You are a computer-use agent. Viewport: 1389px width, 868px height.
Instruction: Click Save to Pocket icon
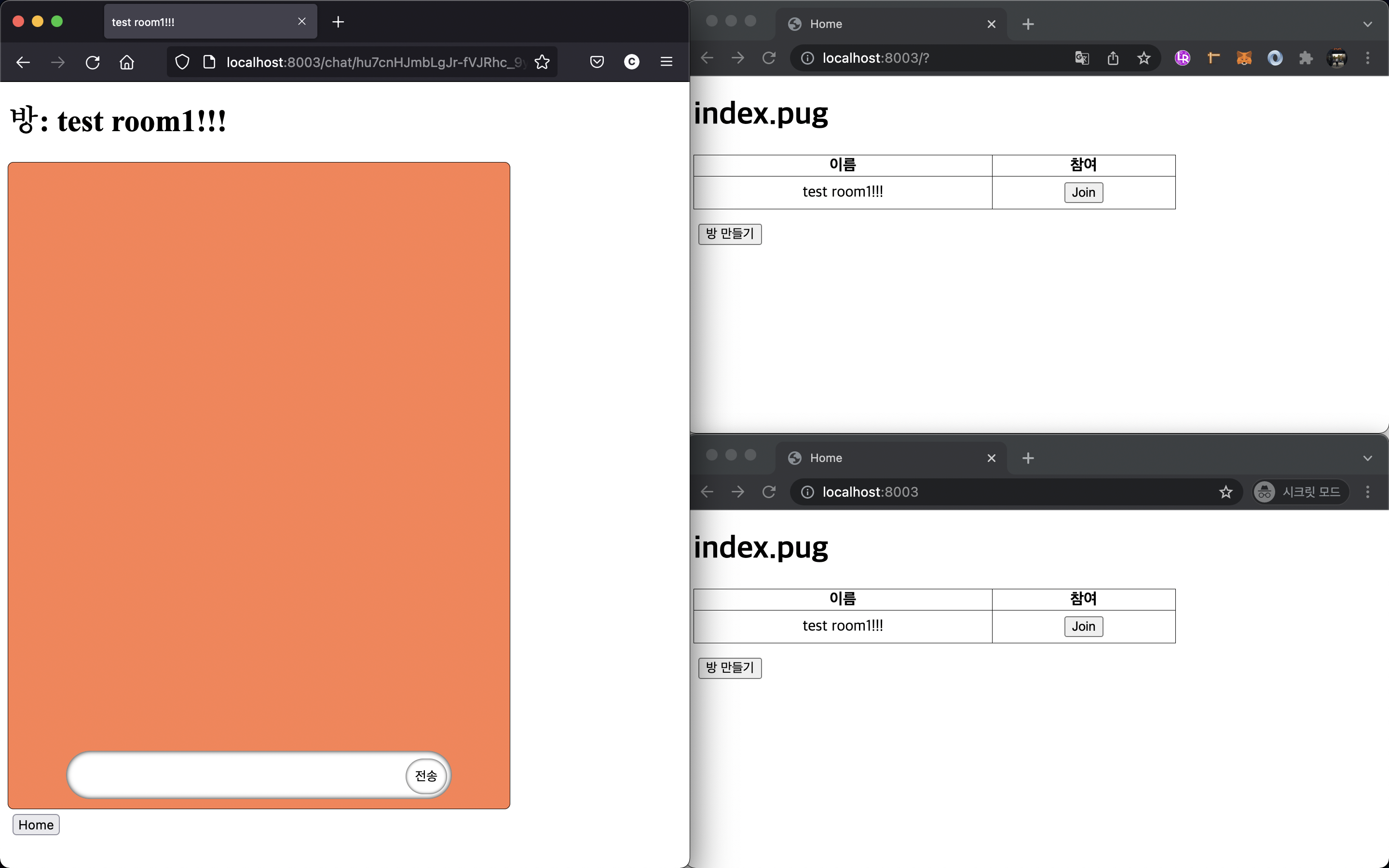(x=597, y=62)
